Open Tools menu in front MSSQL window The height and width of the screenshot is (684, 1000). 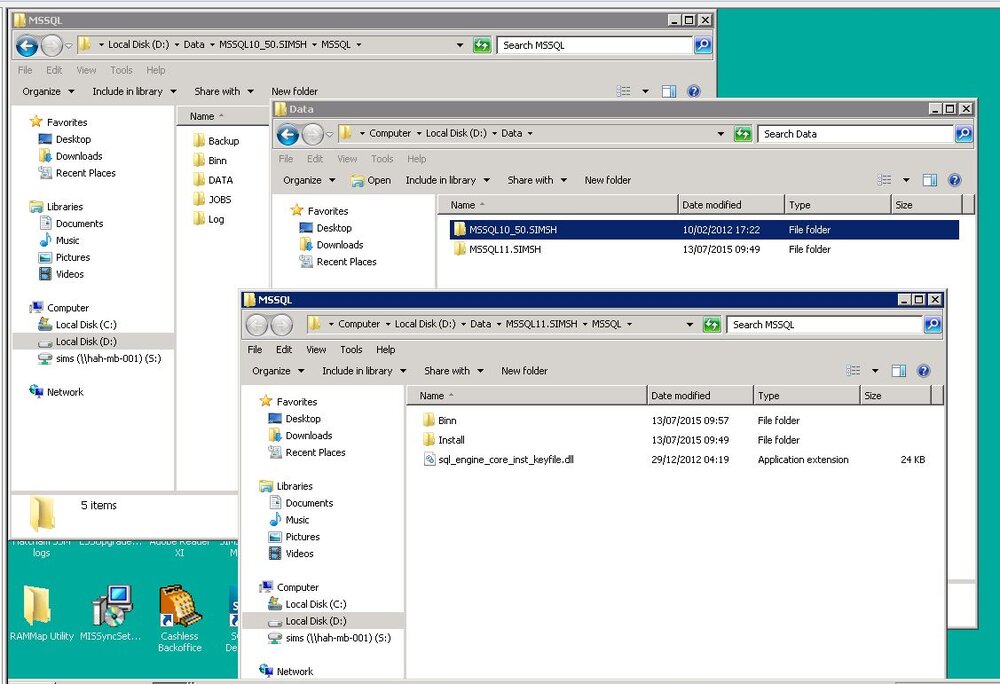(351, 349)
